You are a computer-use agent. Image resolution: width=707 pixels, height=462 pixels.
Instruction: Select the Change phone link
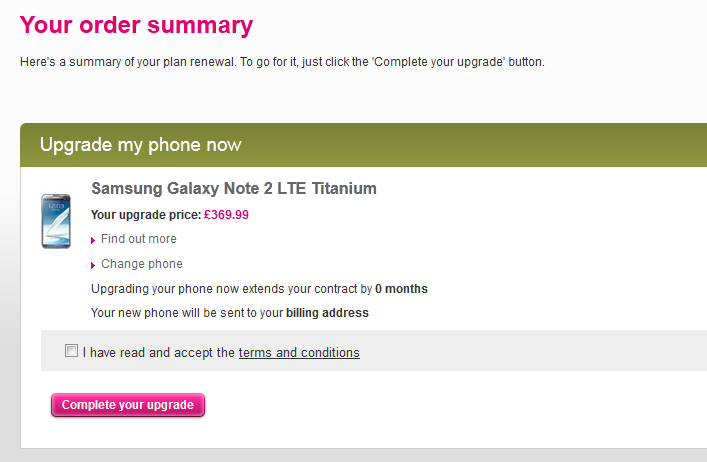(x=141, y=264)
